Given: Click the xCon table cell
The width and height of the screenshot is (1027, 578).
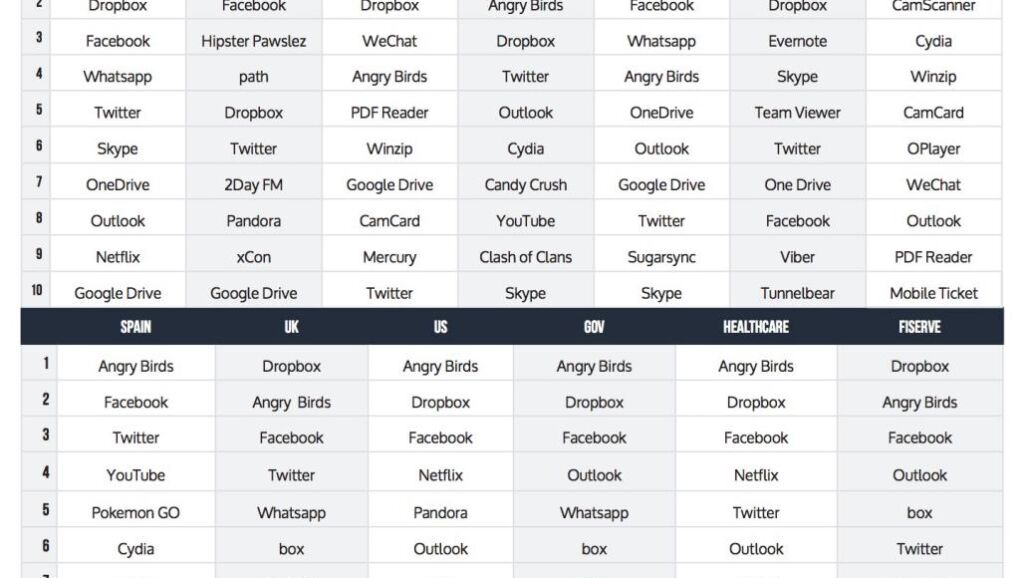Looking at the screenshot, I should 254,257.
